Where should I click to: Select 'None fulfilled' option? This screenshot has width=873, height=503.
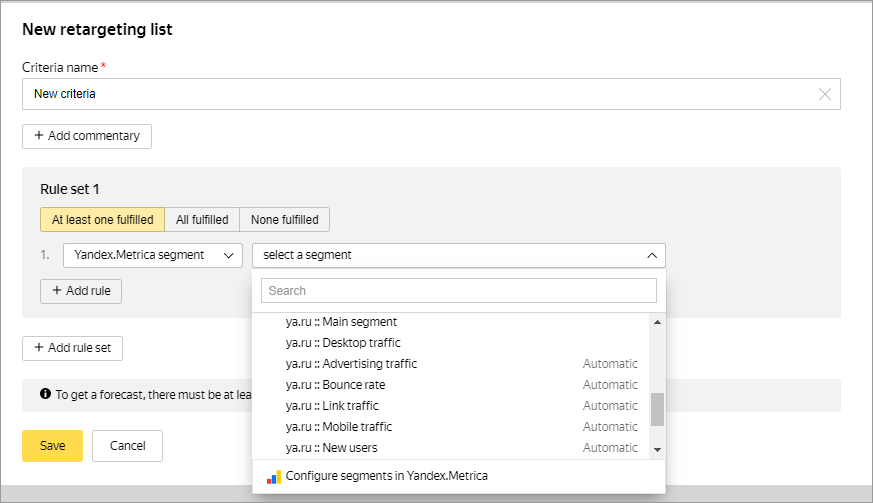tap(284, 220)
